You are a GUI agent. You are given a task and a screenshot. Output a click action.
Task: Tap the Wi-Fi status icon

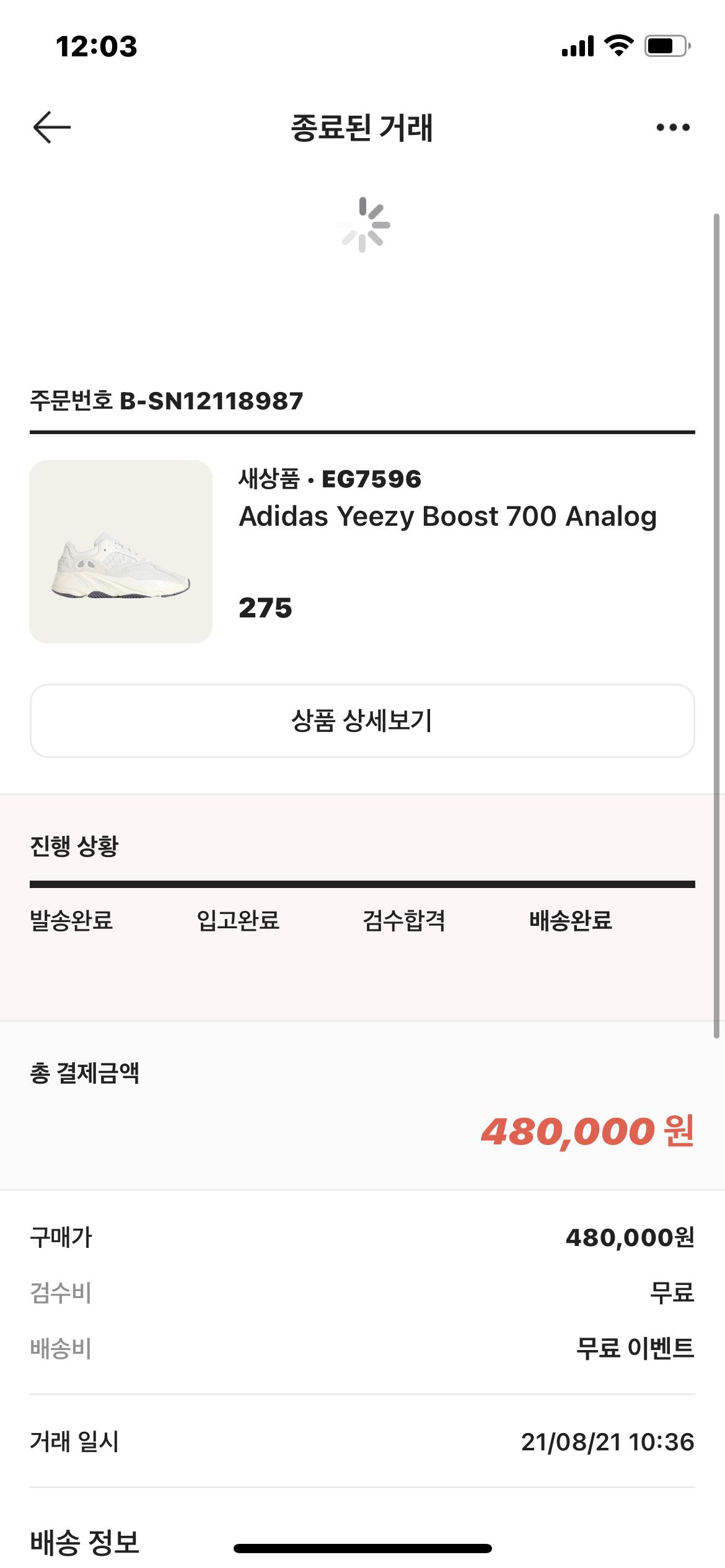pyautogui.click(x=618, y=46)
